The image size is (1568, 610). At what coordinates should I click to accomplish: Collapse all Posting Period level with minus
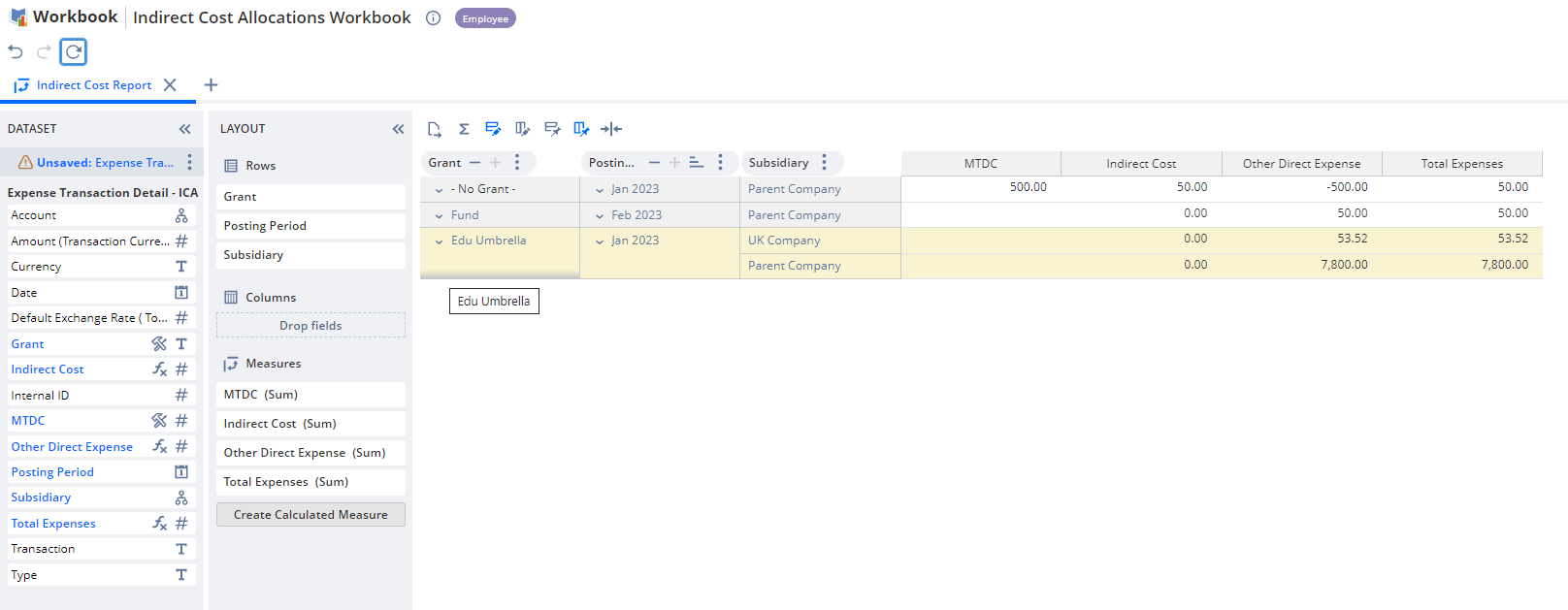[x=654, y=162]
